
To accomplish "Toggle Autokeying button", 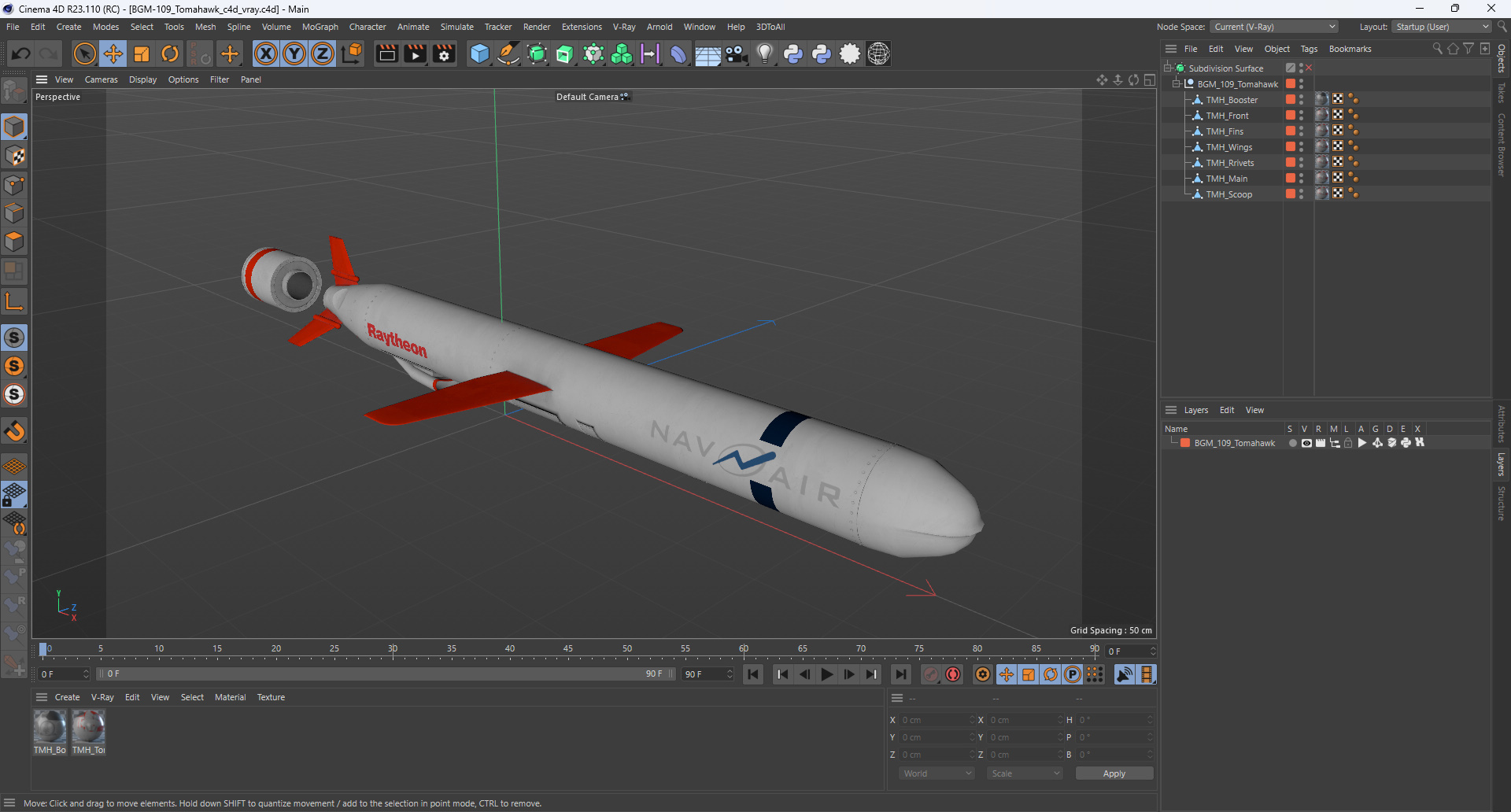I will pyautogui.click(x=953, y=674).
